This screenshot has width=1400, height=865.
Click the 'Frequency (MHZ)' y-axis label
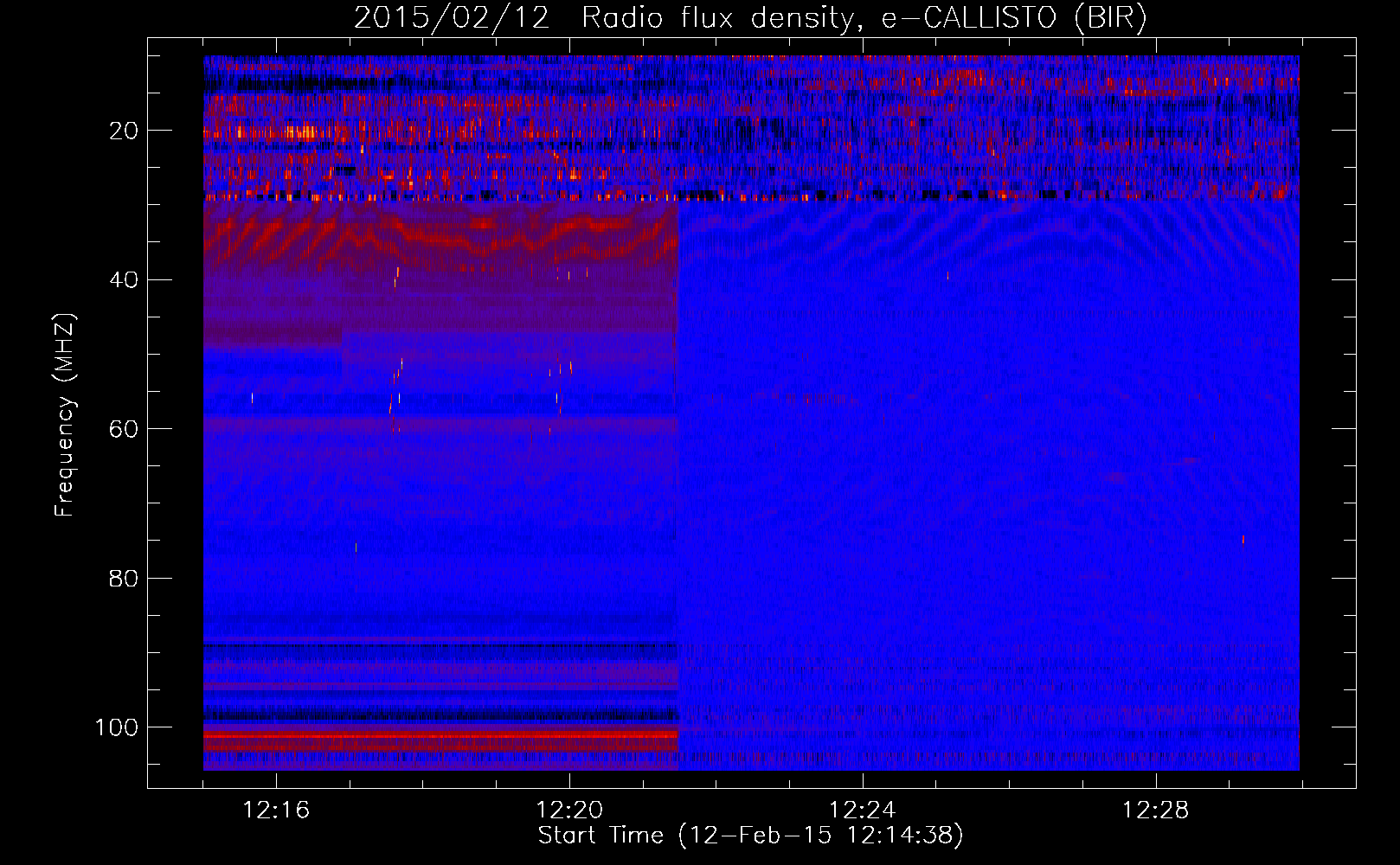(x=65, y=415)
